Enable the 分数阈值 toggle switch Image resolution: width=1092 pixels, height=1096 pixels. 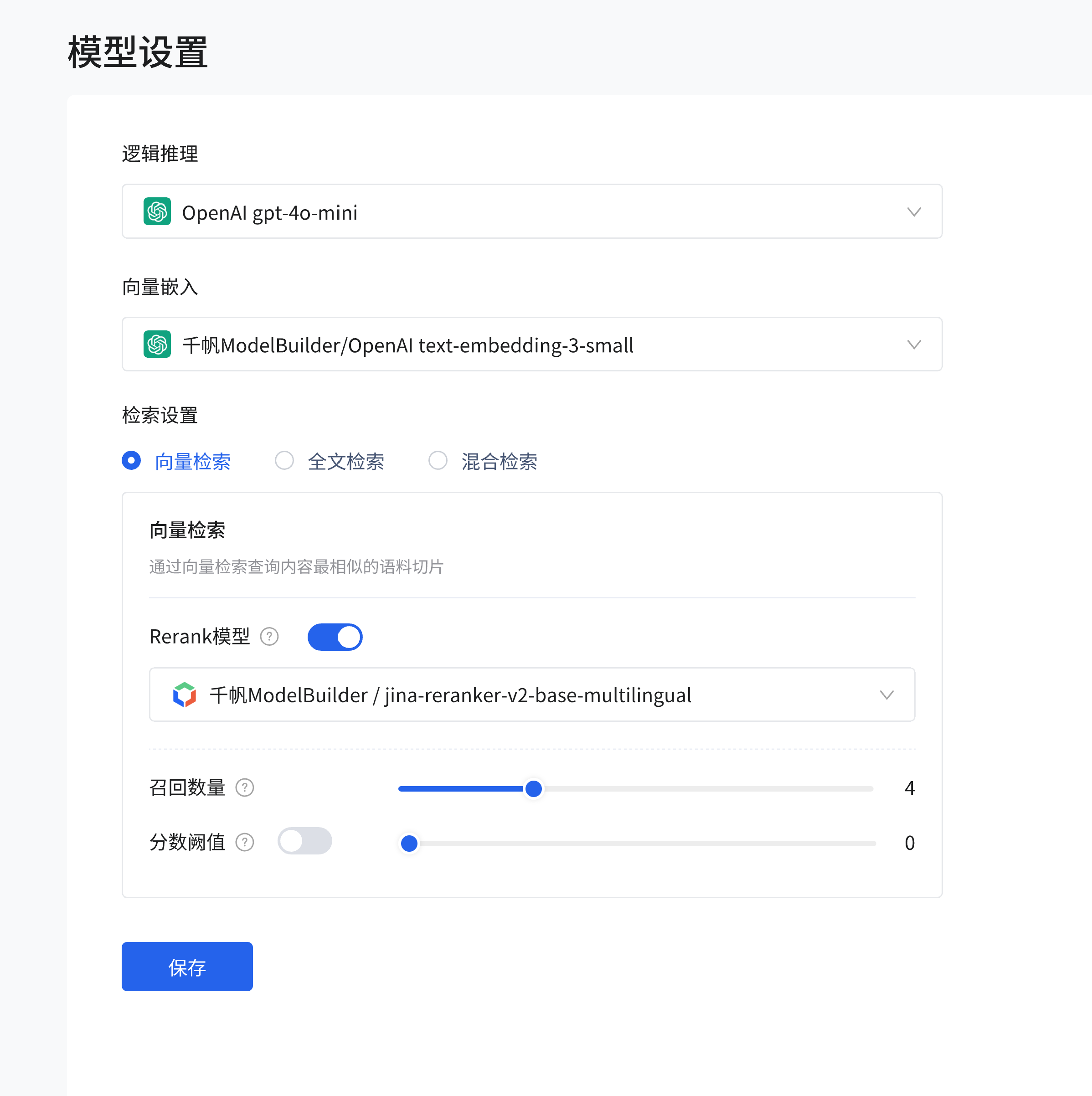(x=304, y=841)
